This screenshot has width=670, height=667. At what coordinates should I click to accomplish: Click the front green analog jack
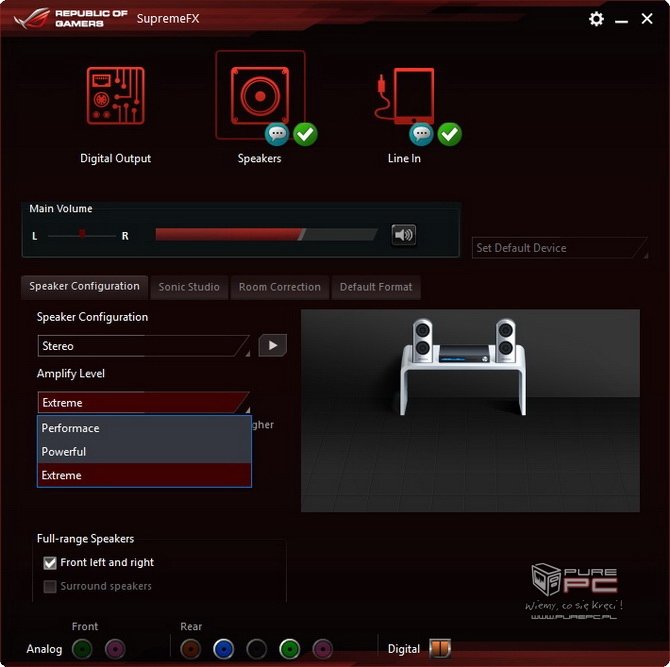click(x=82, y=649)
